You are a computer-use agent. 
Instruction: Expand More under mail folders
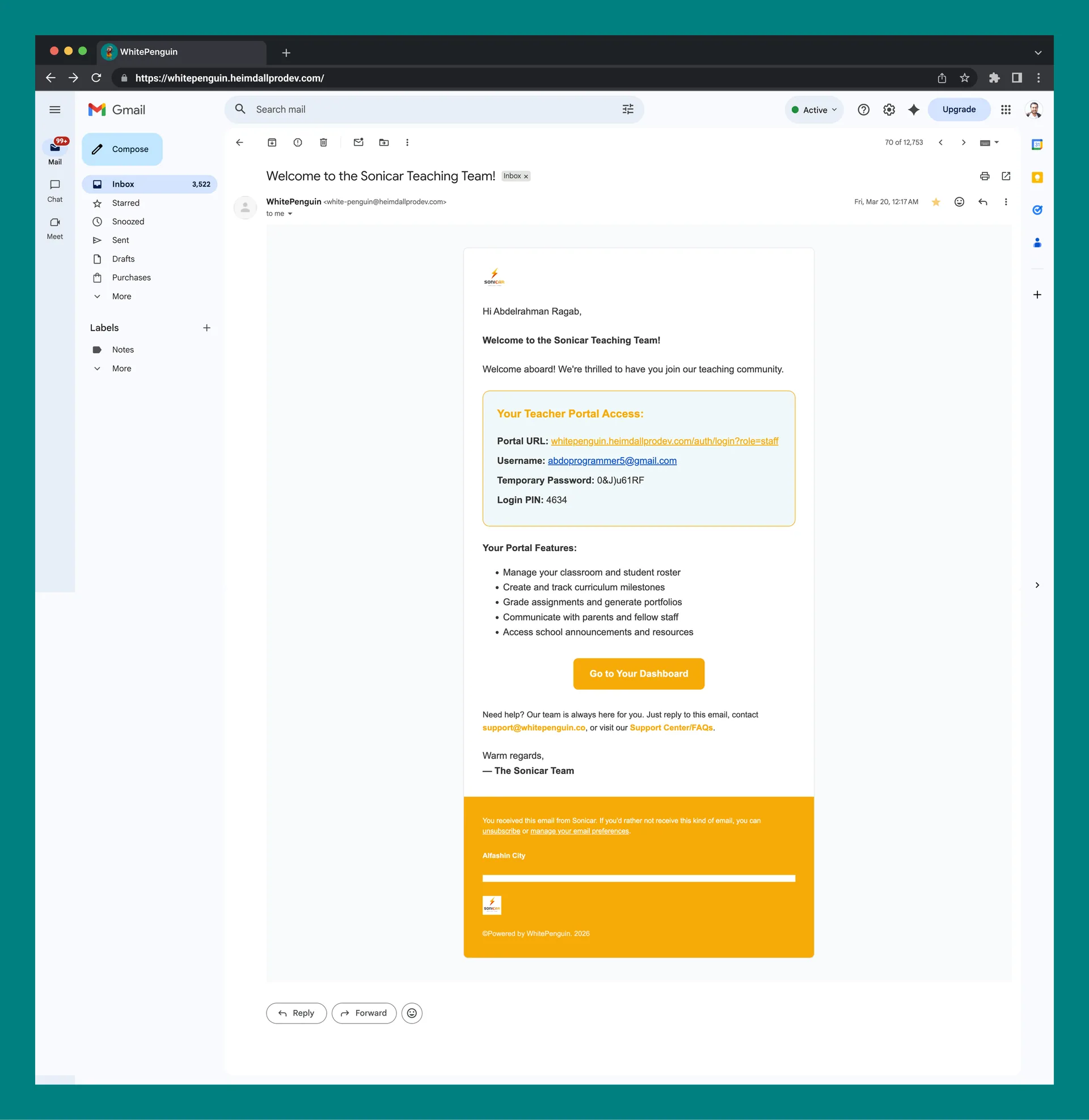coord(121,296)
